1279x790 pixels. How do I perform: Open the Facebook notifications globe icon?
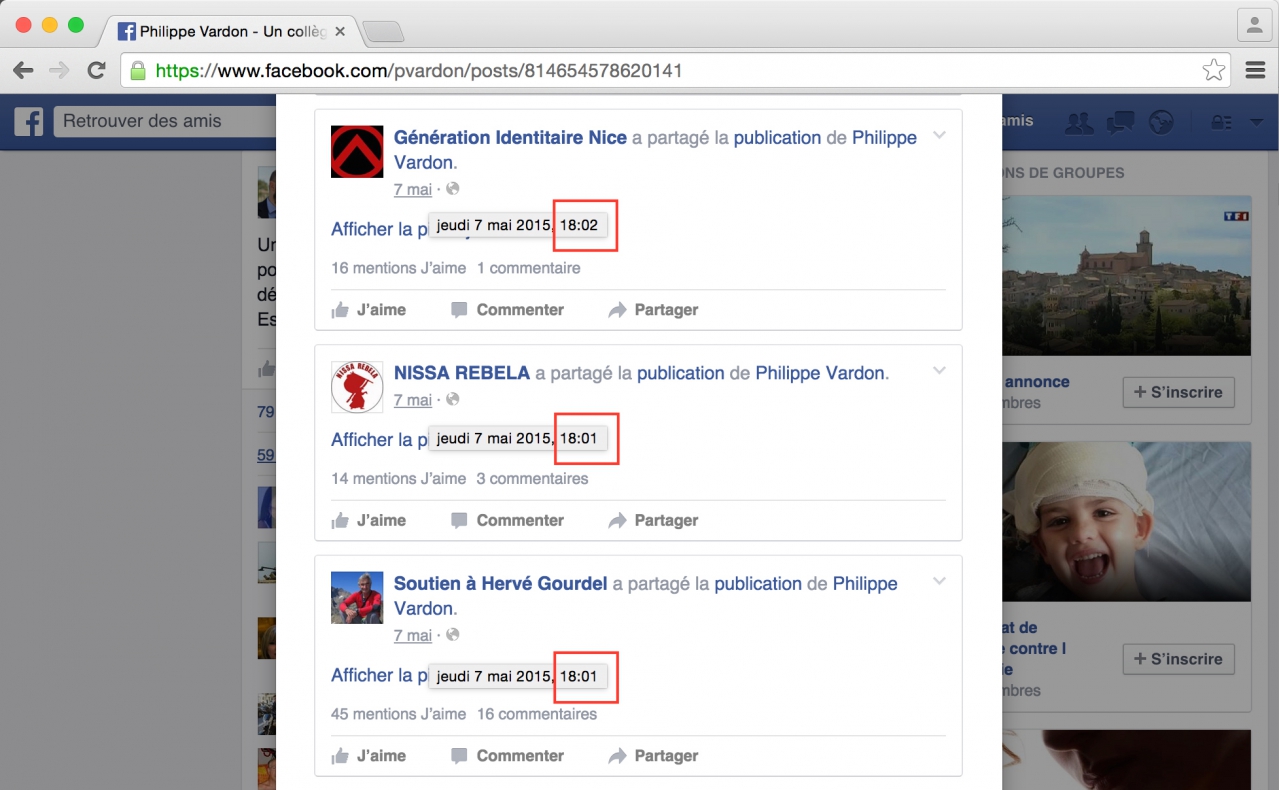[x=1161, y=122]
